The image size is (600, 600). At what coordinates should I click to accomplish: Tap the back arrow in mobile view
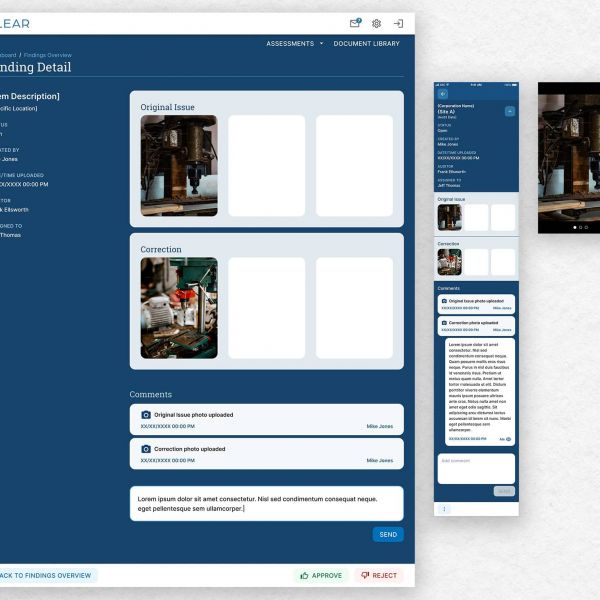coord(443,93)
